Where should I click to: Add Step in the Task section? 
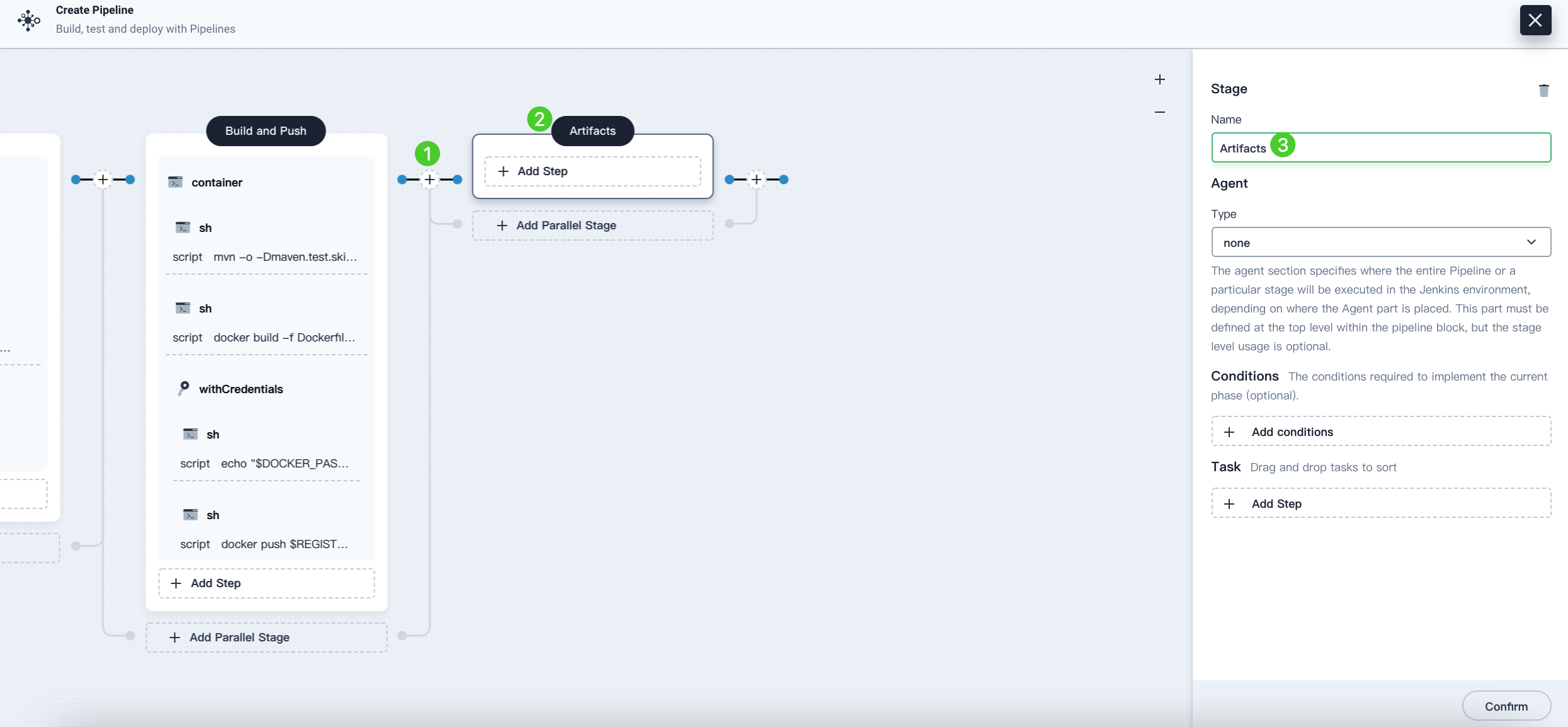[1380, 503]
